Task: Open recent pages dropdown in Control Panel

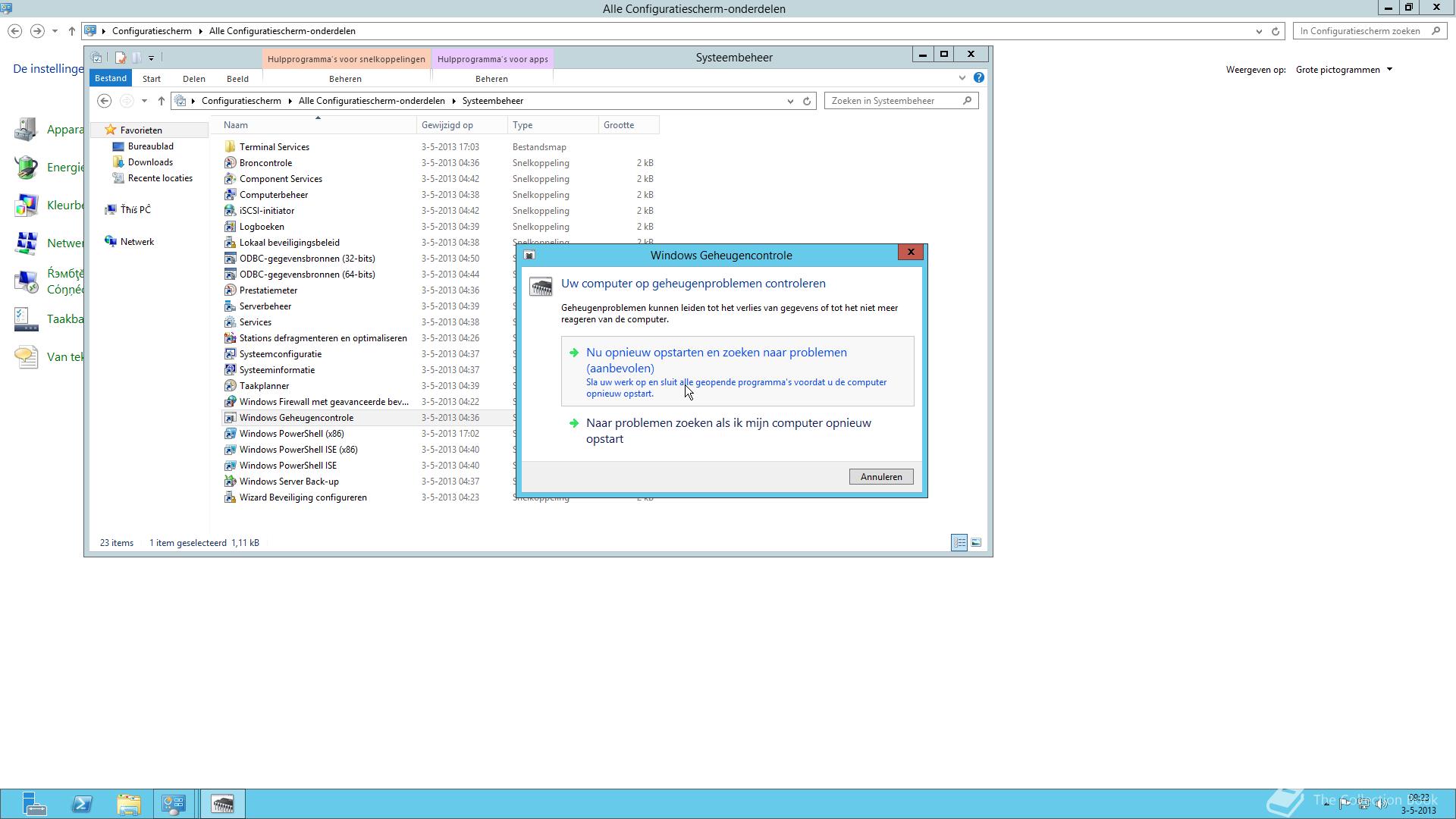Action: click(55, 31)
